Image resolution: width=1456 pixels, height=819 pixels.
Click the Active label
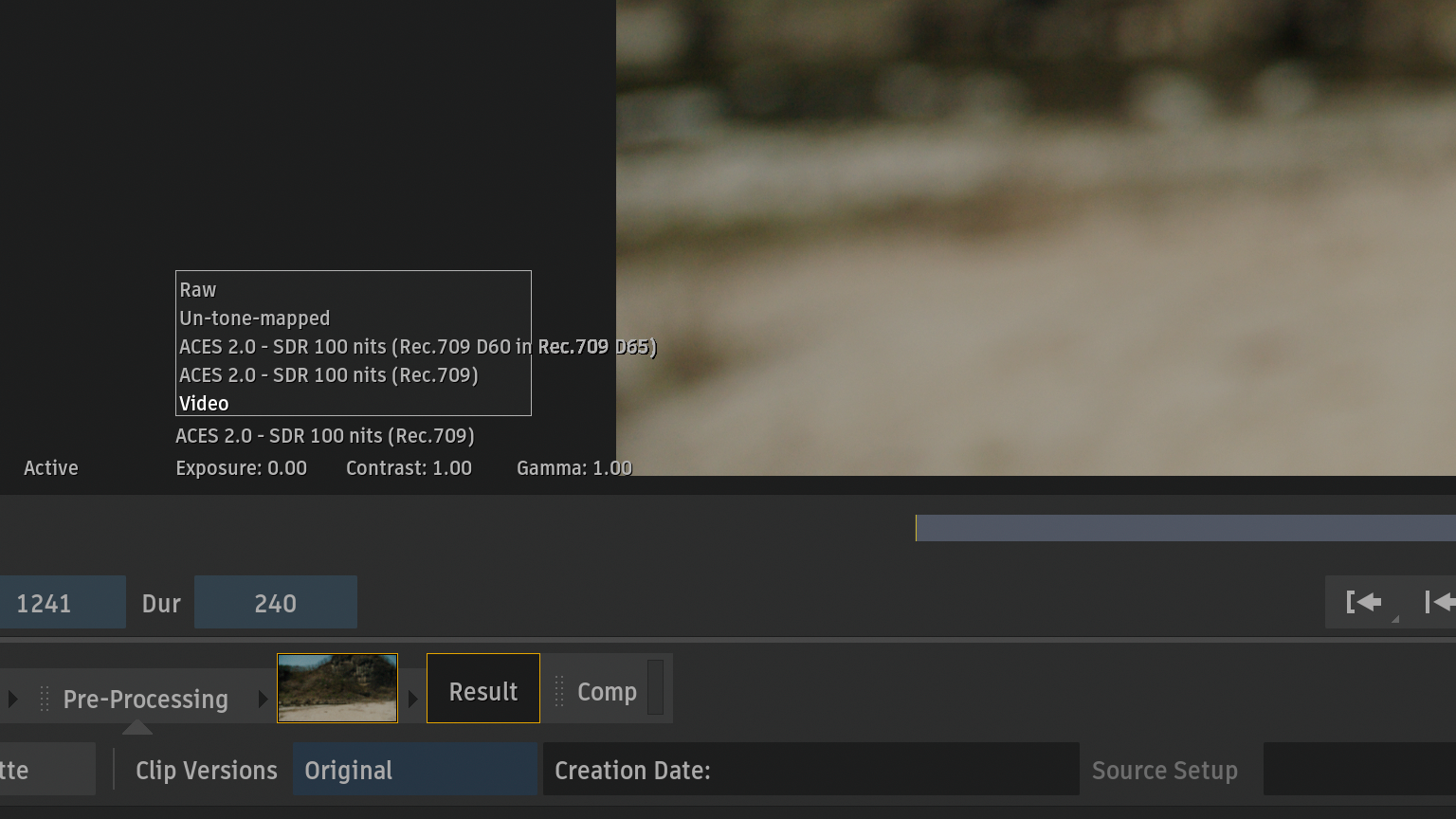click(51, 468)
